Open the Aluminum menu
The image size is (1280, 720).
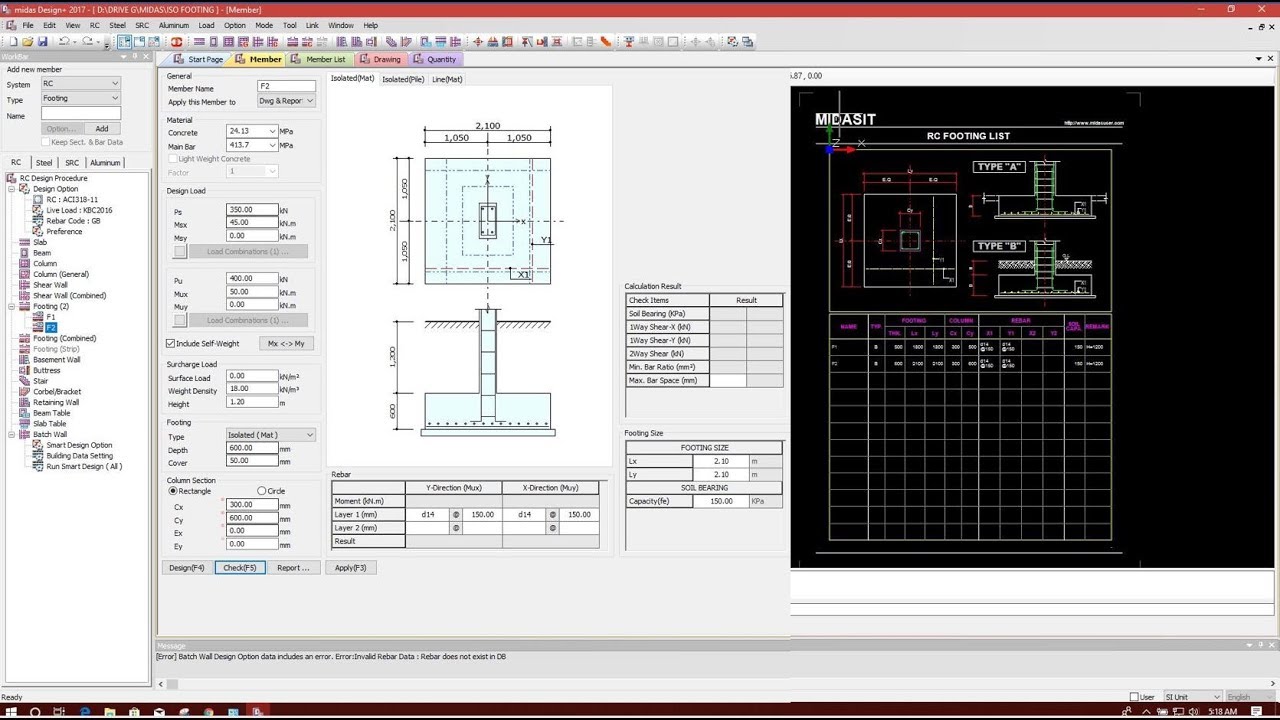tap(174, 25)
